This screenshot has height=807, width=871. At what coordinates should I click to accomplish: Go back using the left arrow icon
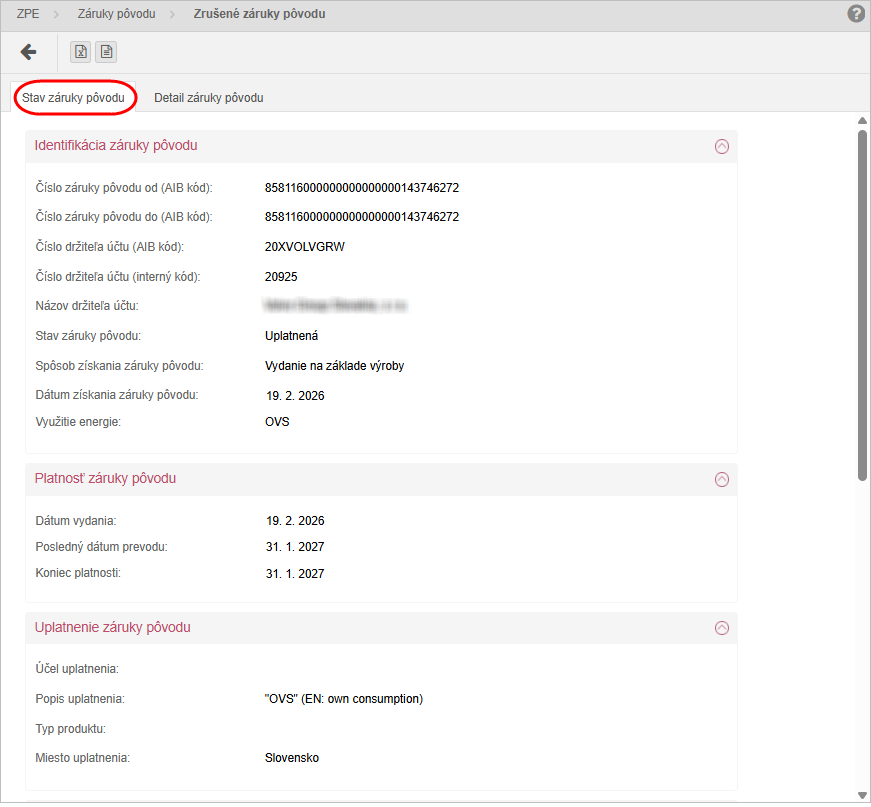[28, 52]
